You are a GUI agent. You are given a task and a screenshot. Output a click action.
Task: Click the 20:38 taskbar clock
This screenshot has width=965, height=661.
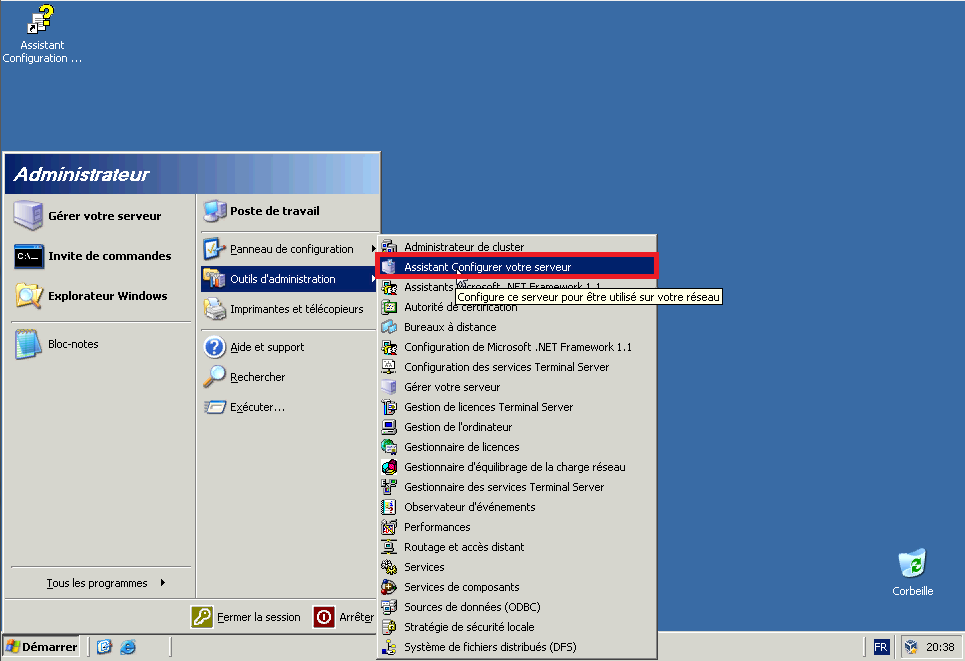point(940,647)
